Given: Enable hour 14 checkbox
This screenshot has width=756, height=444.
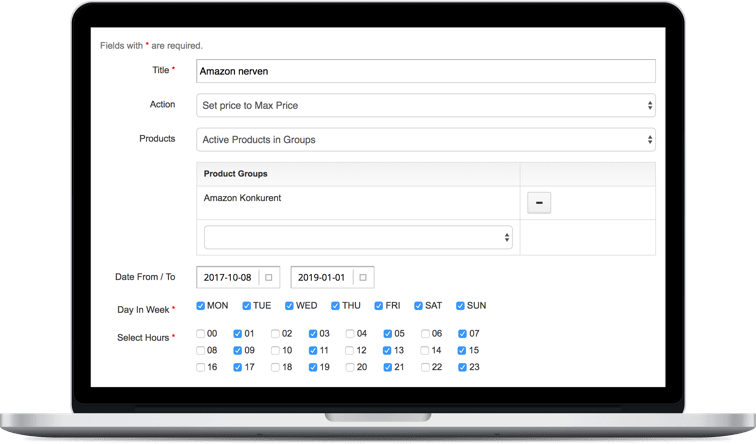Looking at the screenshot, I should click(425, 350).
